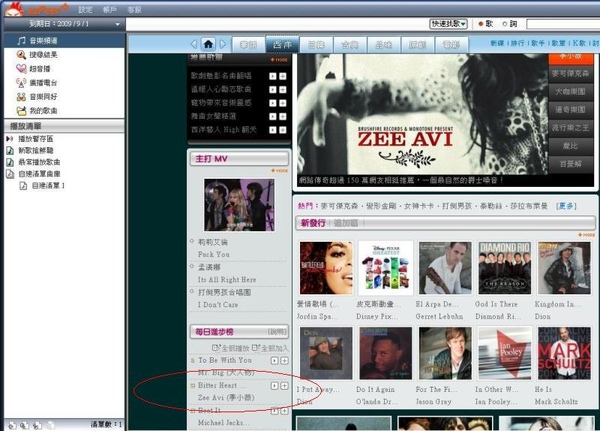Click the 更多 hot artists link

point(566,206)
